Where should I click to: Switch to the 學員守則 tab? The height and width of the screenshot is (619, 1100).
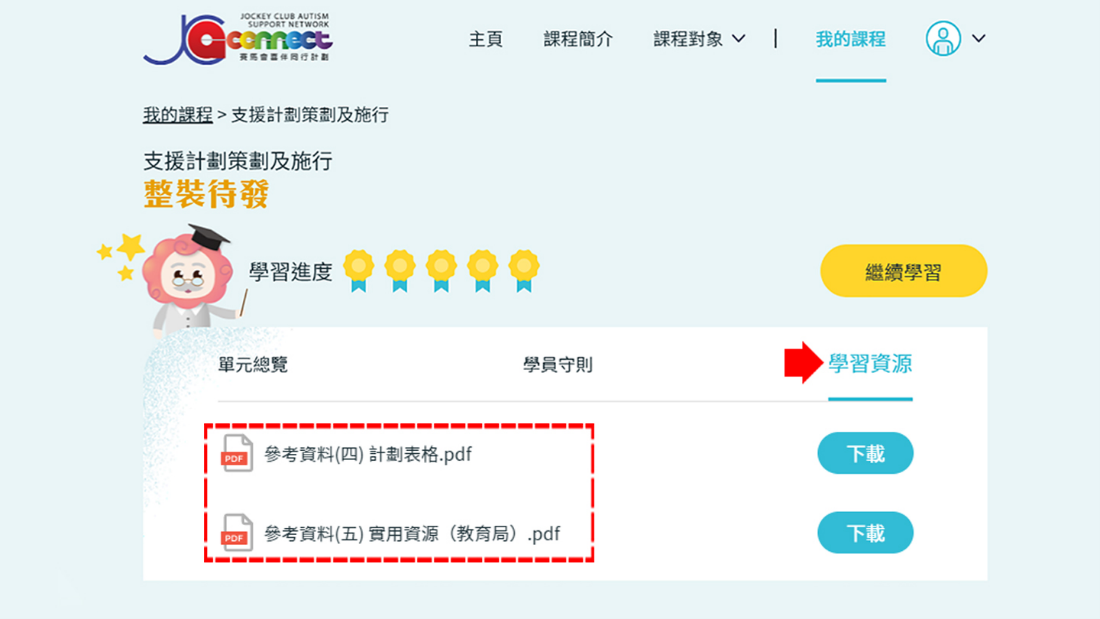(x=558, y=365)
